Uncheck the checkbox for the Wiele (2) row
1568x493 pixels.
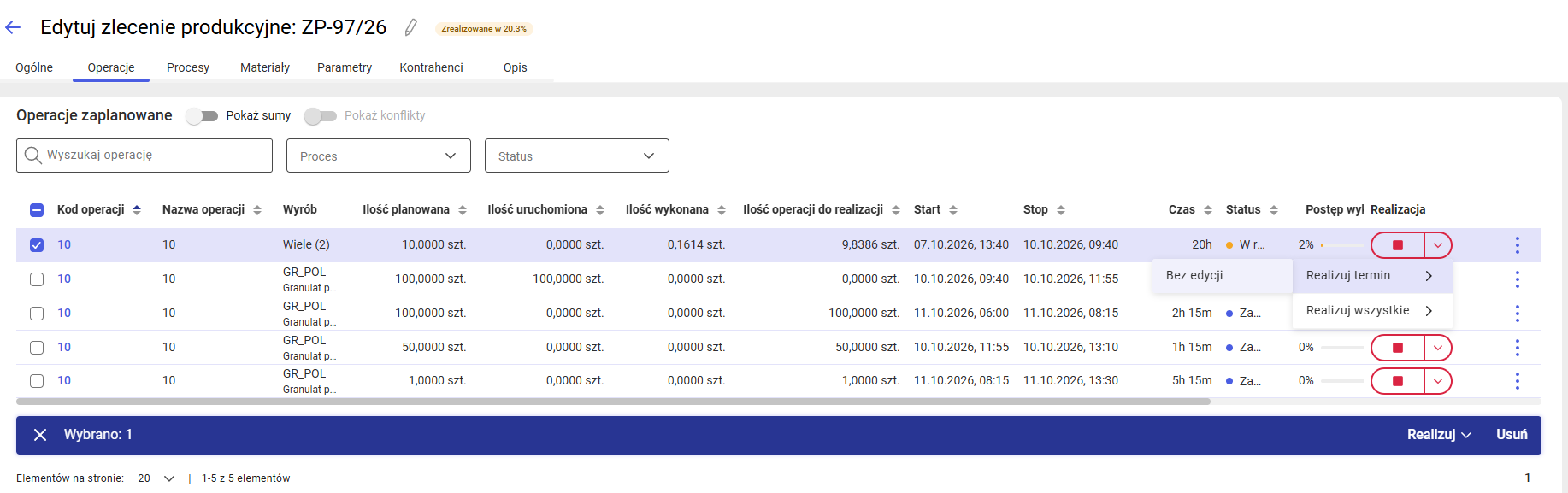point(37,245)
